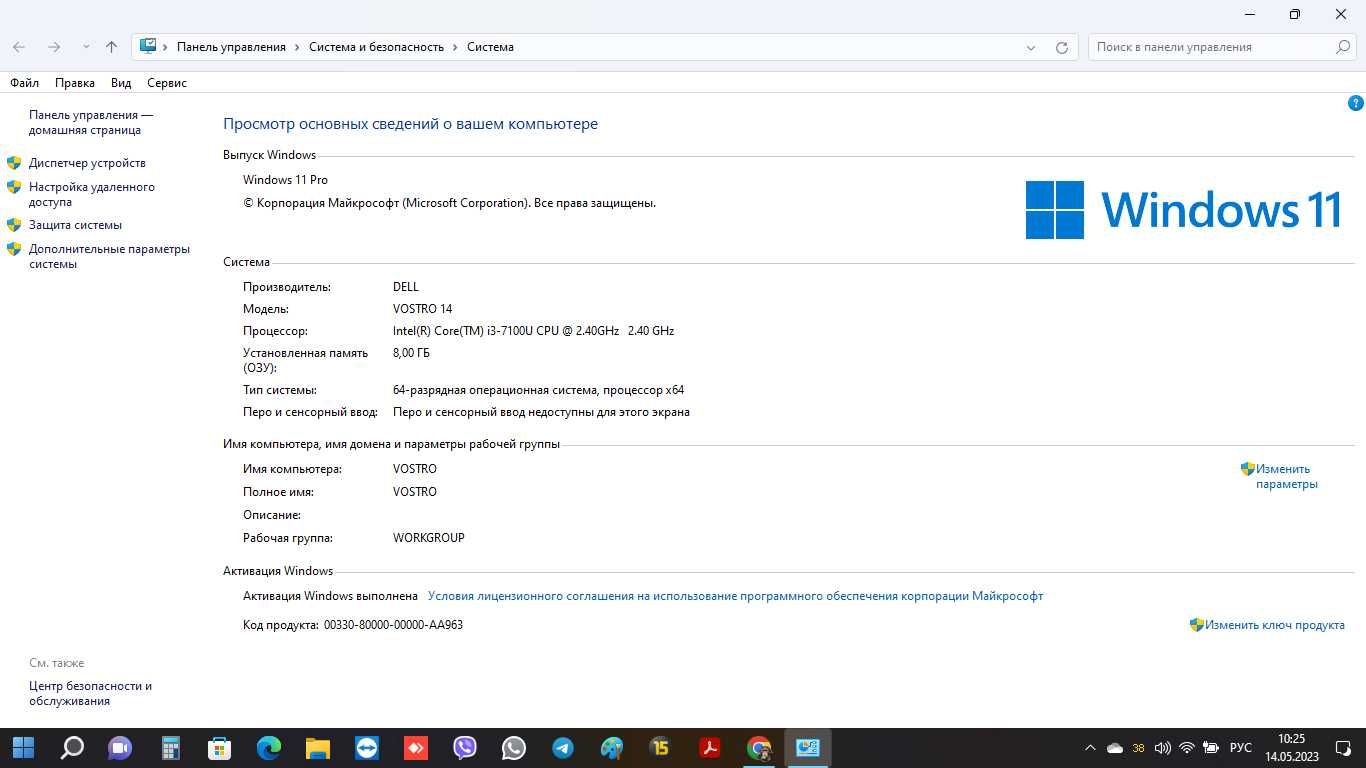Click the address bar computer icon
The height and width of the screenshot is (768, 1366).
(x=148, y=46)
